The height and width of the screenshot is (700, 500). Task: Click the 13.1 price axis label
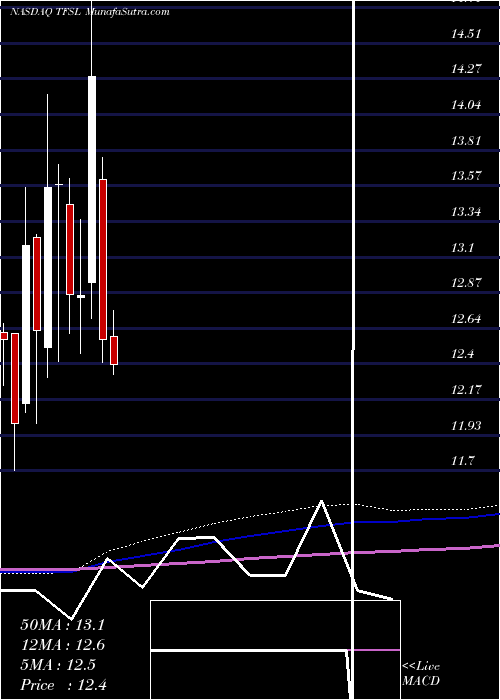point(463,247)
